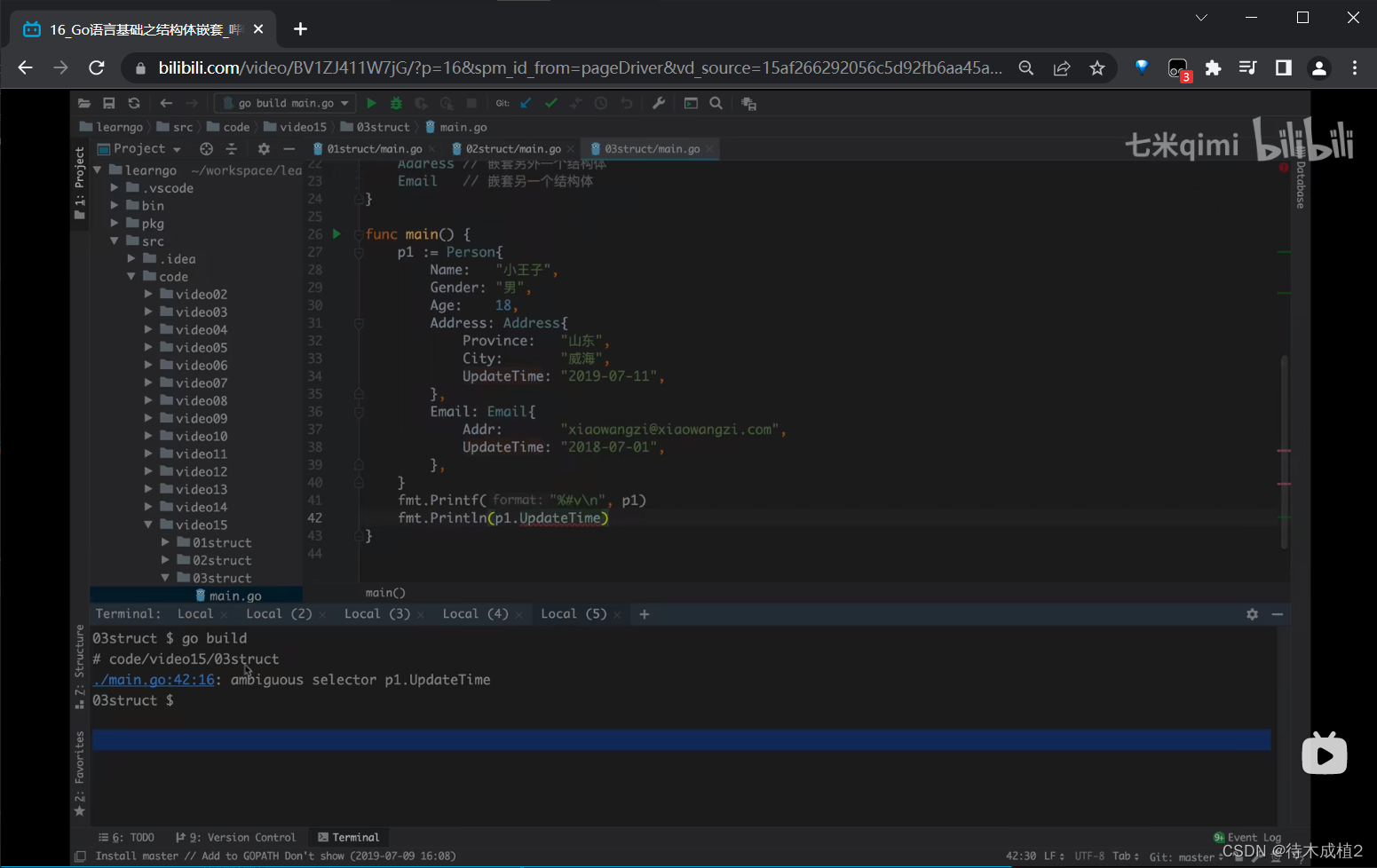Open a new browser tab with plus
The height and width of the screenshot is (868, 1377).
[300, 29]
